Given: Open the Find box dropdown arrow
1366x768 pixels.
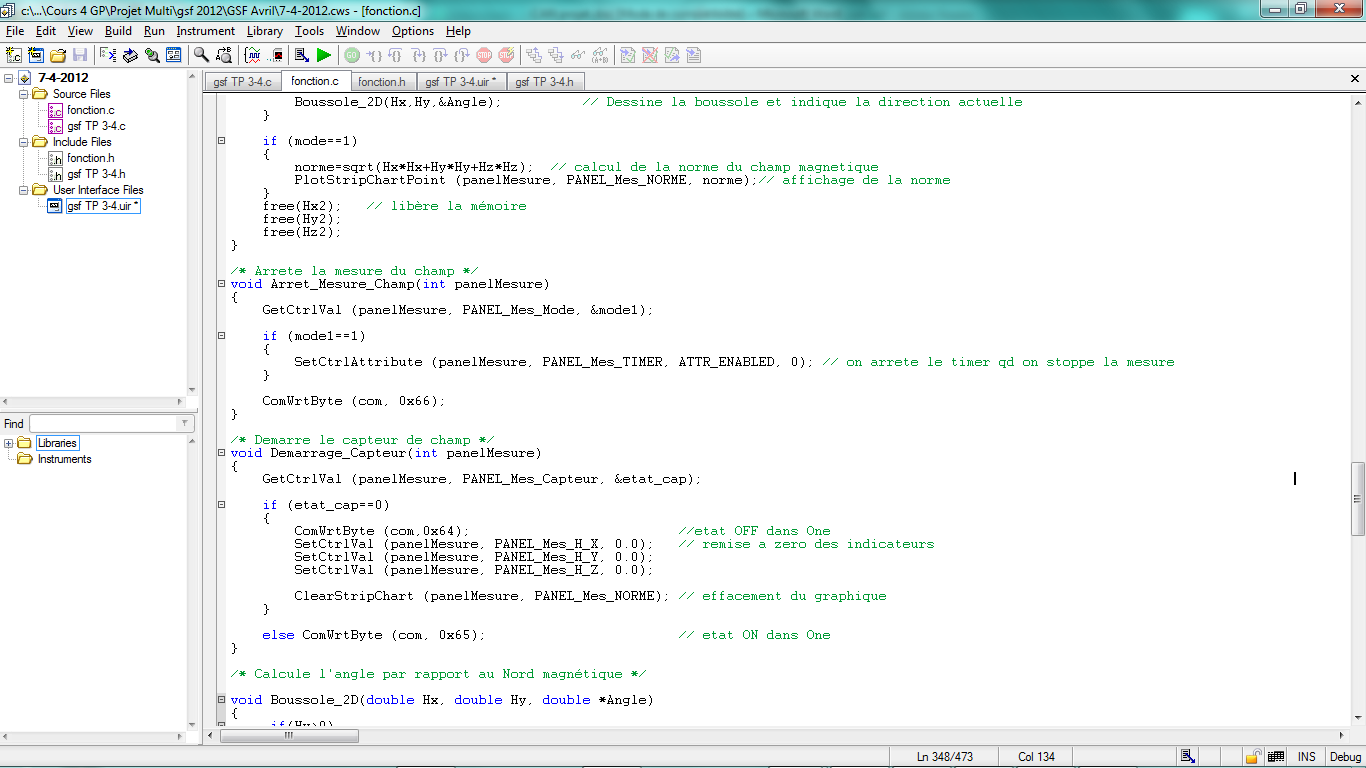Looking at the screenshot, I should pyautogui.click(x=184, y=424).
